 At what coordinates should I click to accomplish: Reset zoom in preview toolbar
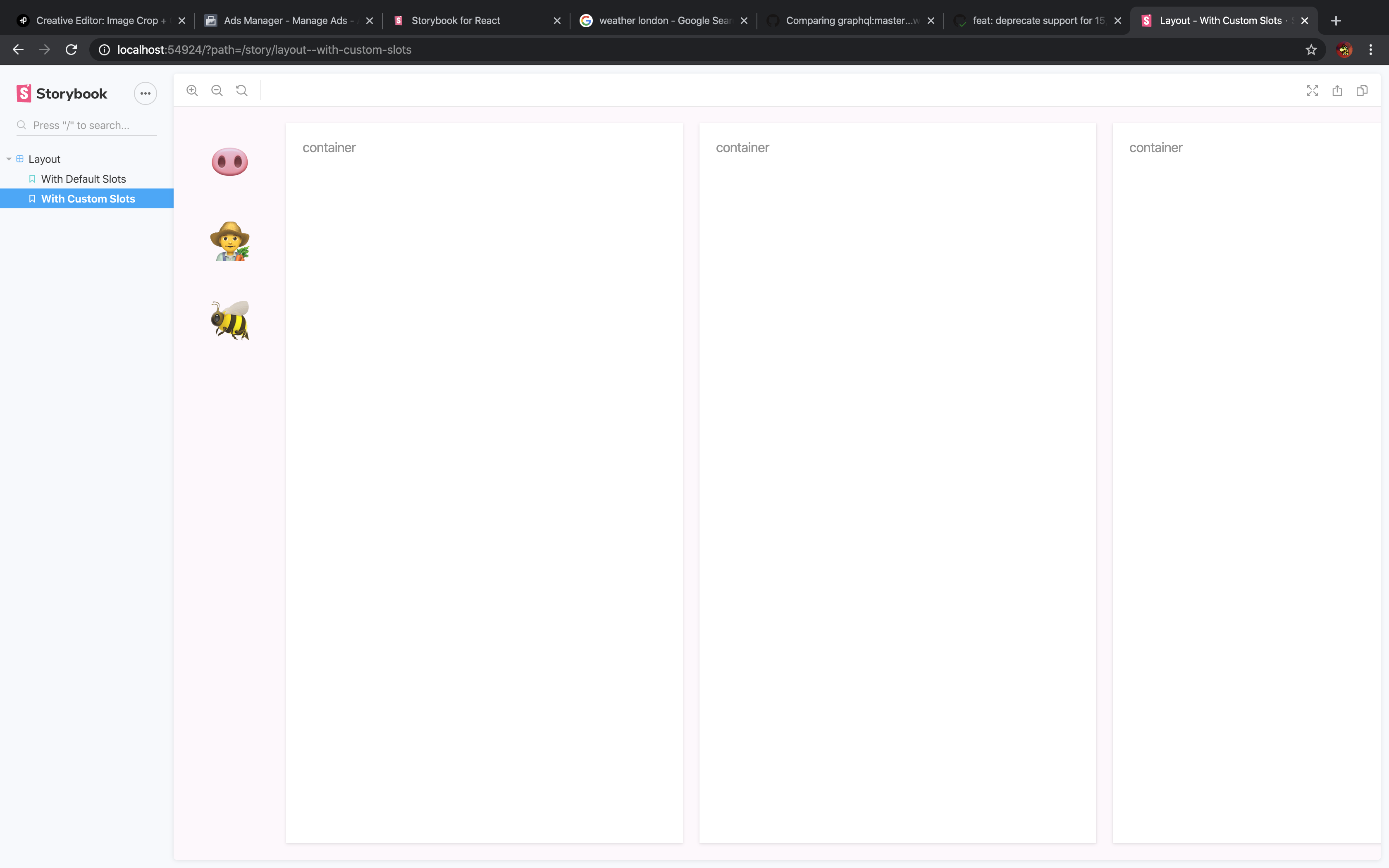tap(242, 91)
